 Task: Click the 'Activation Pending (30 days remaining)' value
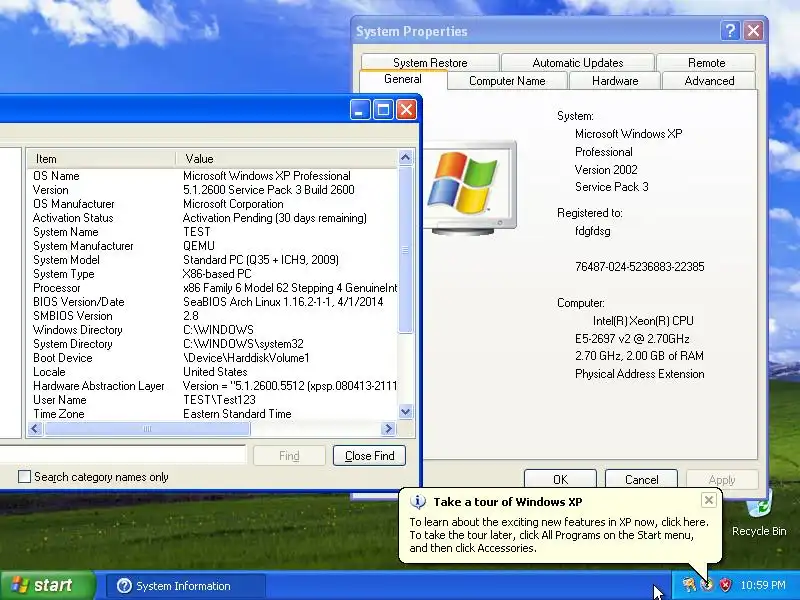[x=274, y=218]
